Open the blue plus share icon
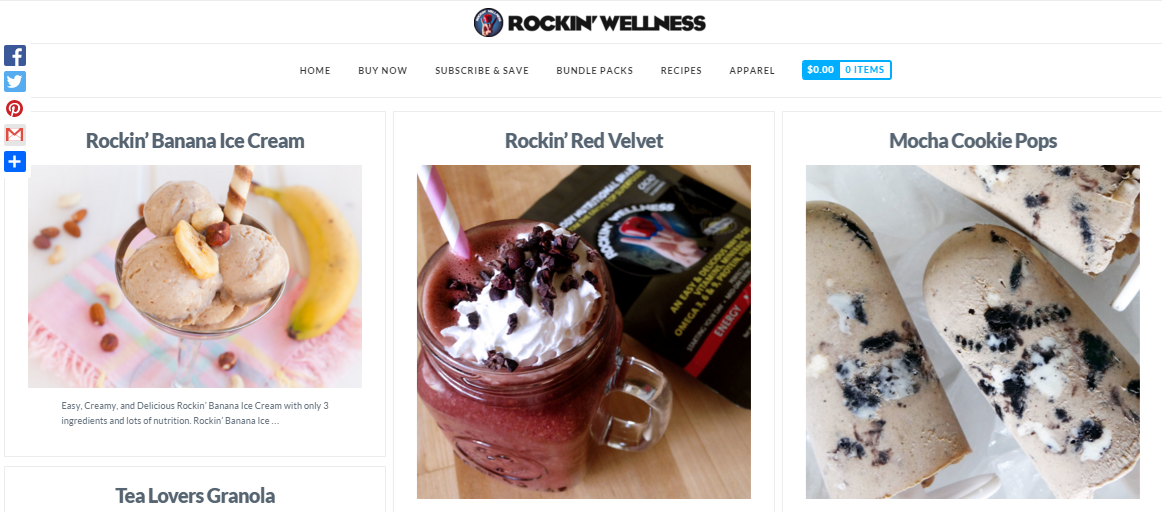 [x=15, y=162]
